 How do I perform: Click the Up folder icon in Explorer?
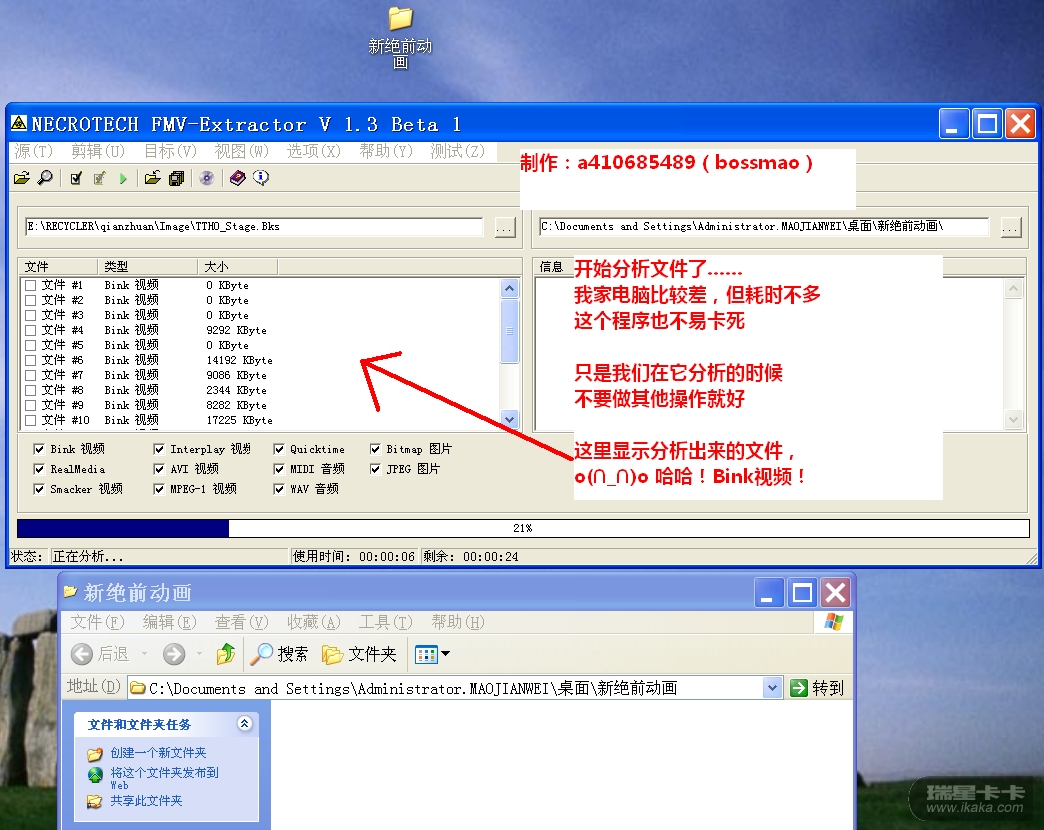pos(226,654)
